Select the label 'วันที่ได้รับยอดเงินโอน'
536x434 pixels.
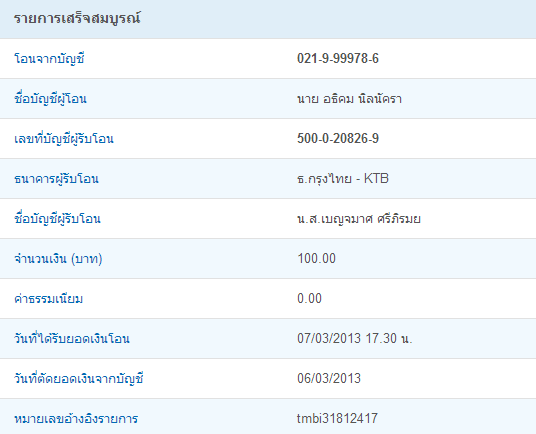tap(72, 339)
